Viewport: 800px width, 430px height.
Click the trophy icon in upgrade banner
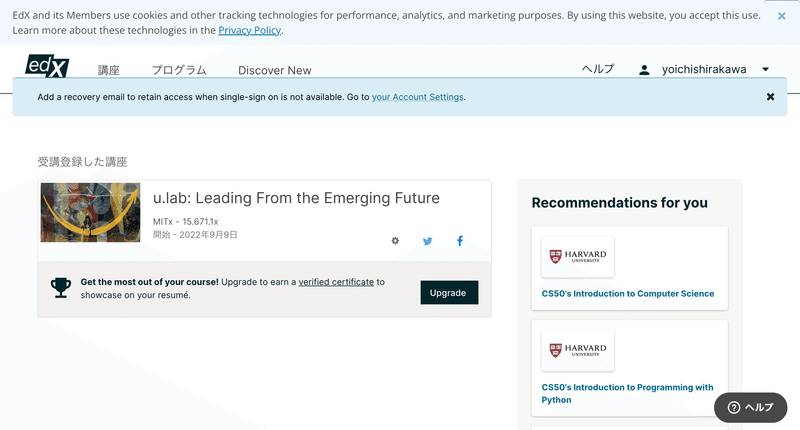point(61,288)
